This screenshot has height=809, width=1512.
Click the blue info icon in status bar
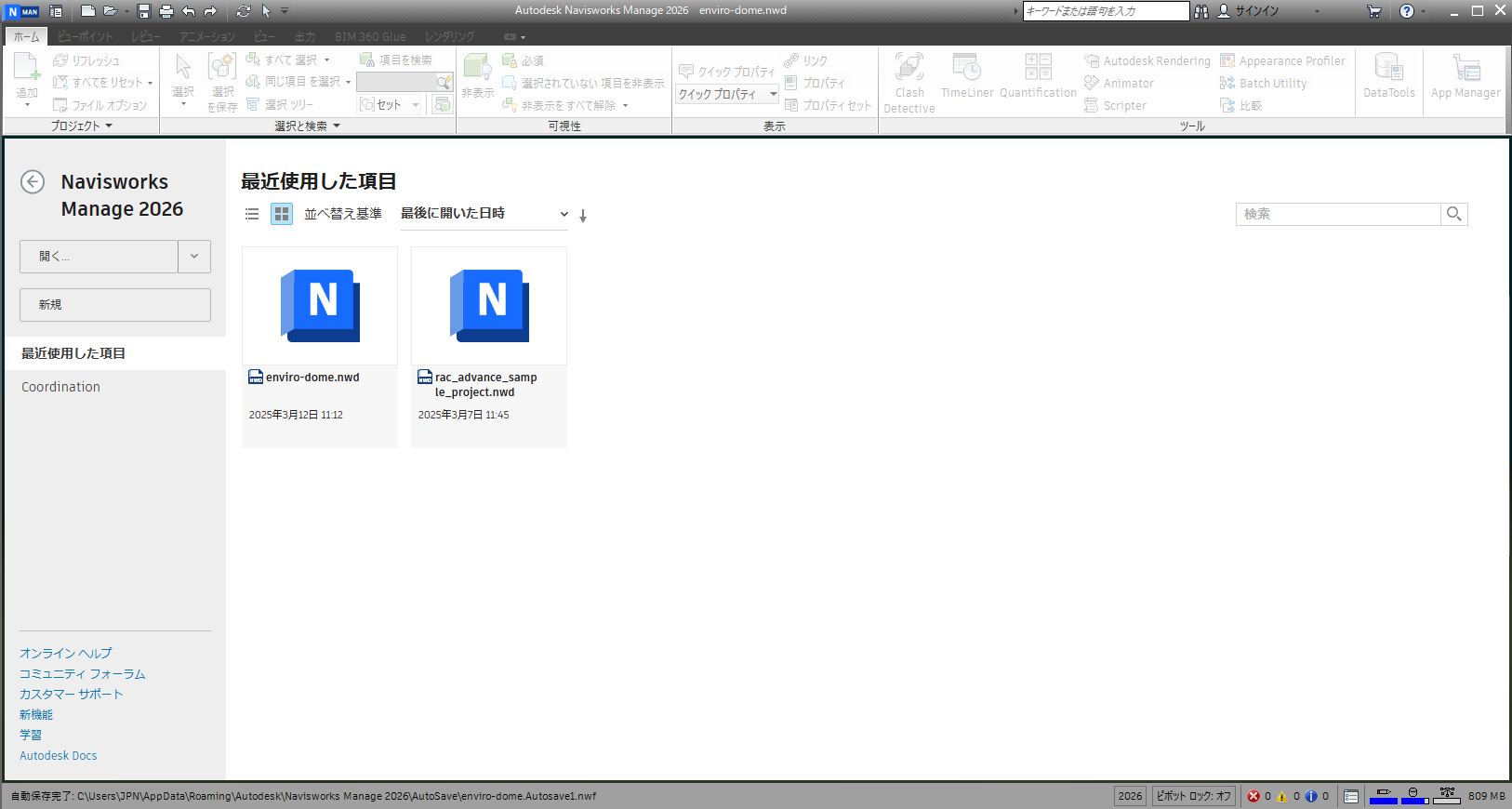tap(1311, 796)
